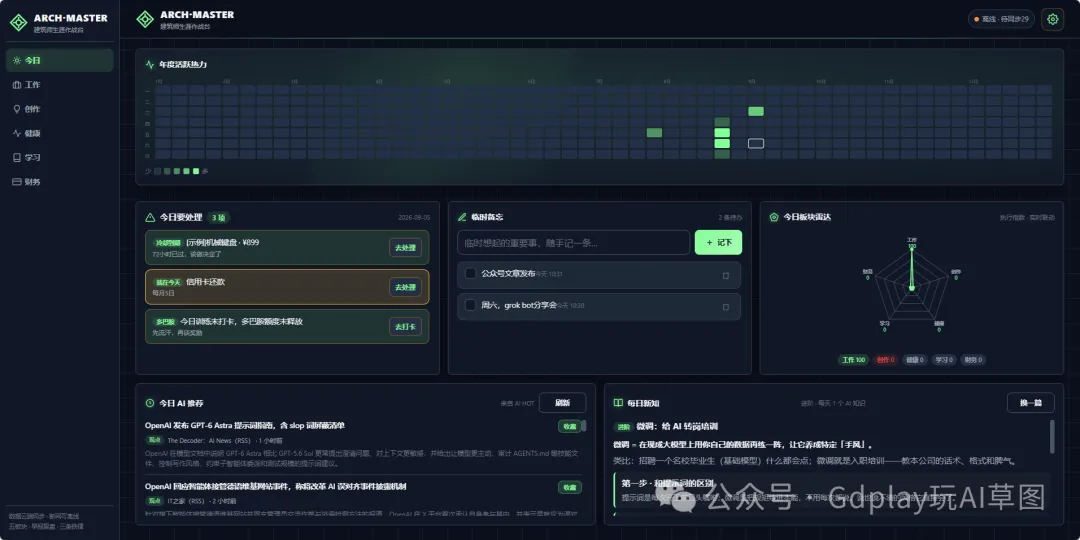Focus the 临时想起的重要事 memo input field

pyautogui.click(x=574, y=242)
